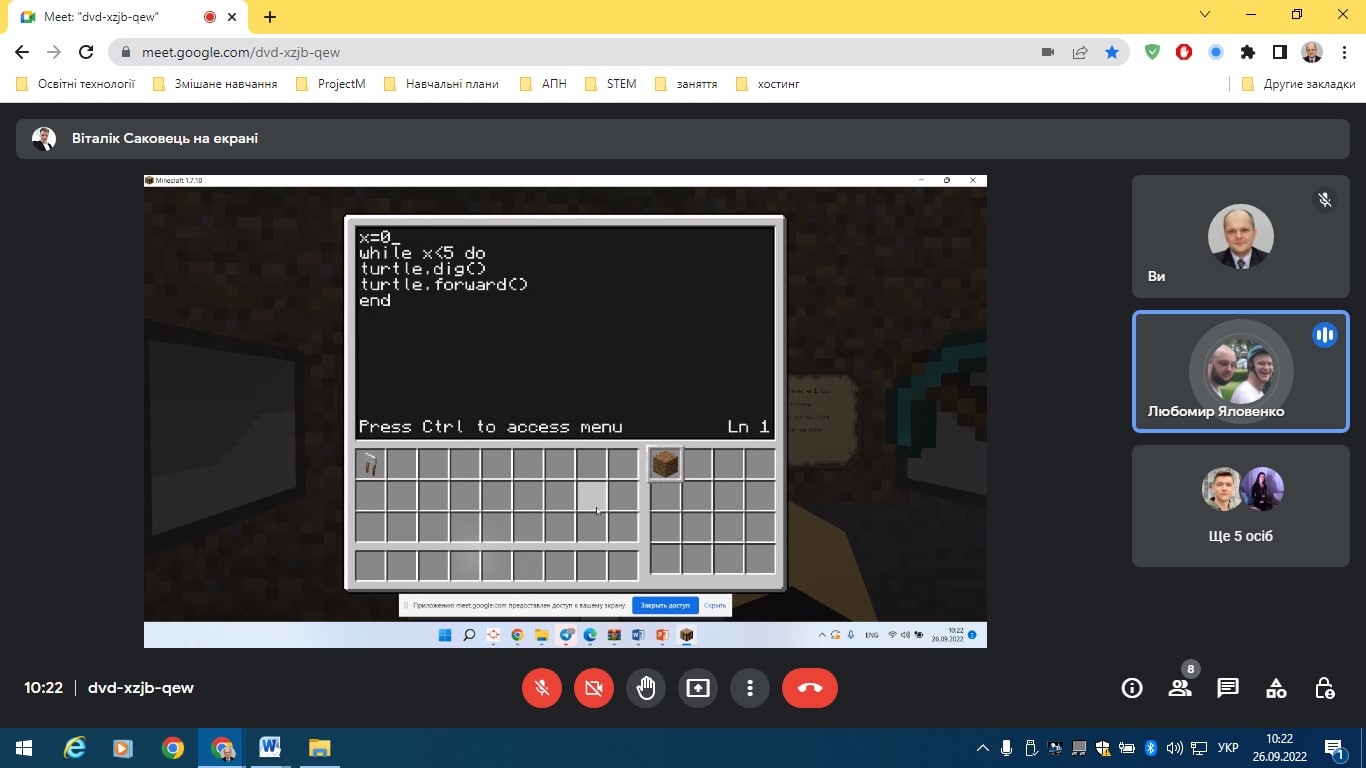
Task: Open first Chrome icon on taskbar
Action: point(173,748)
